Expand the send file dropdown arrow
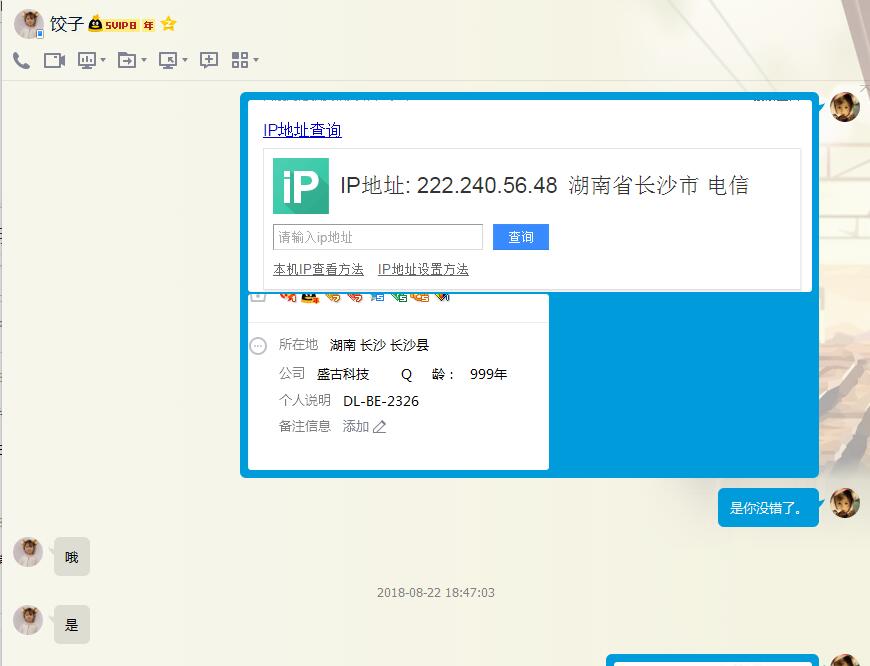 (x=144, y=61)
